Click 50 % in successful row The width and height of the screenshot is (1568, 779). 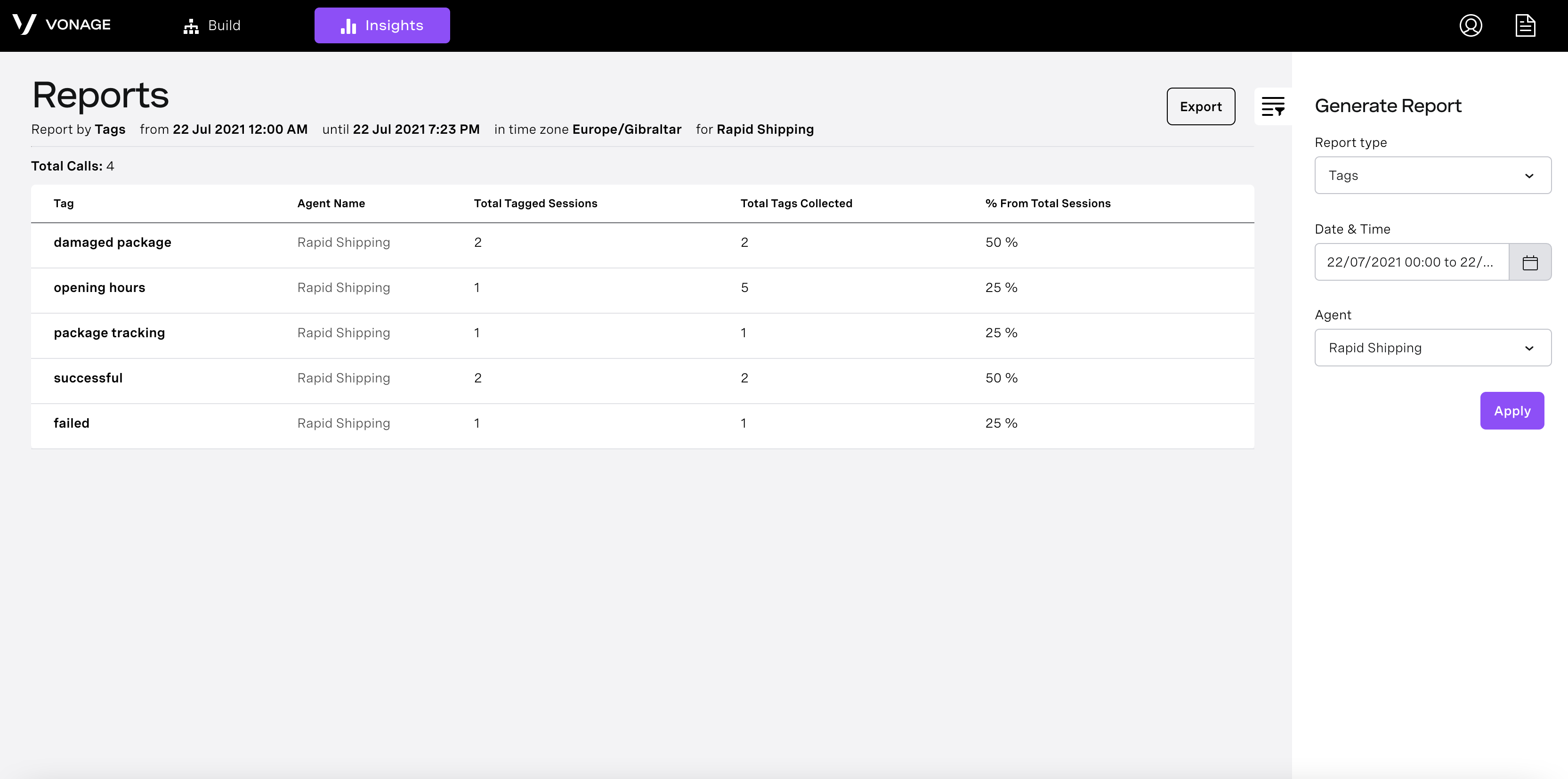coord(1001,378)
